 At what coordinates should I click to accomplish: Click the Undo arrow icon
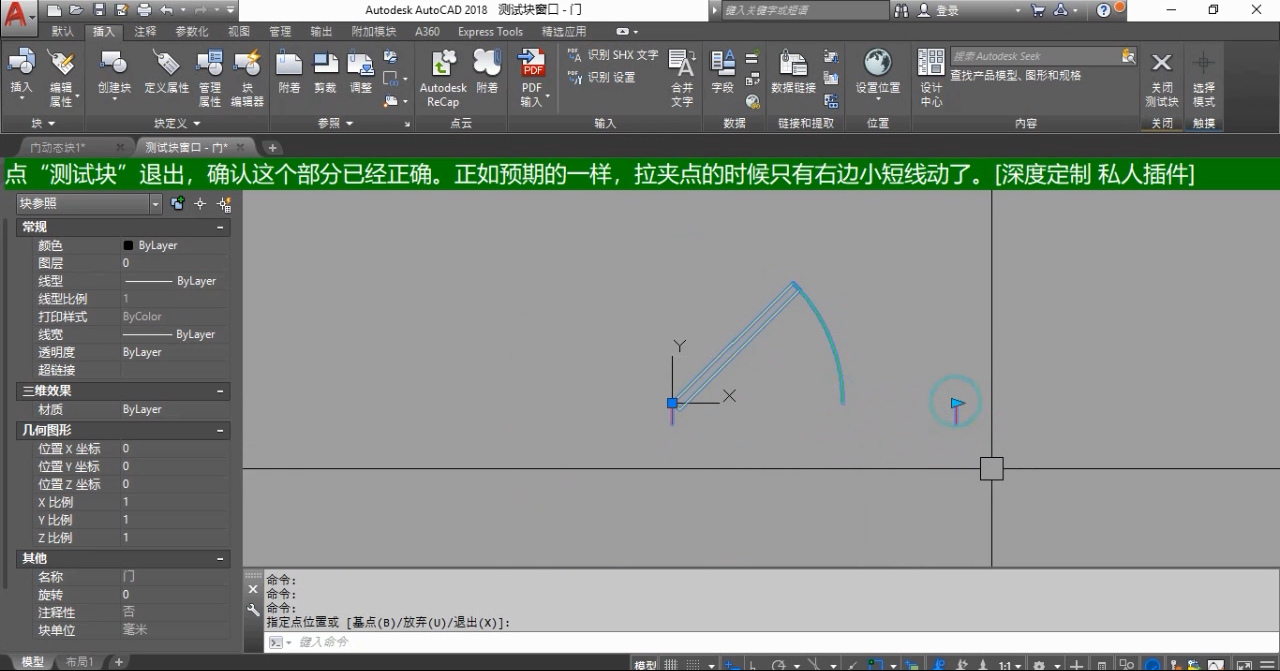166,10
